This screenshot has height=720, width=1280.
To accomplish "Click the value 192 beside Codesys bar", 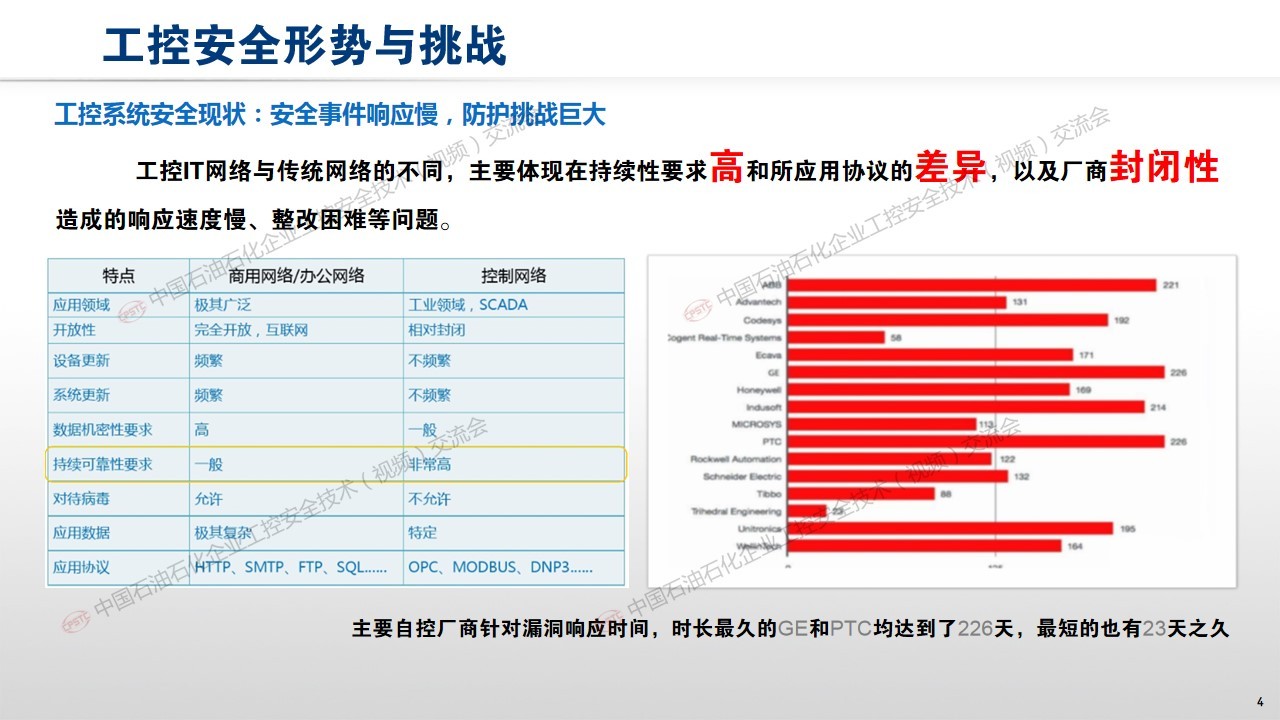I will point(1121,320).
